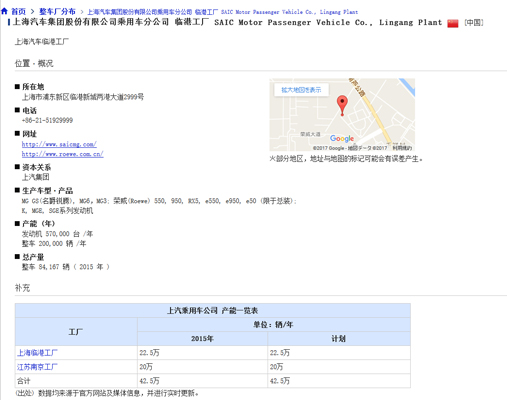Click the red map location pin
Screen dimensions: 507x400
[342, 105]
